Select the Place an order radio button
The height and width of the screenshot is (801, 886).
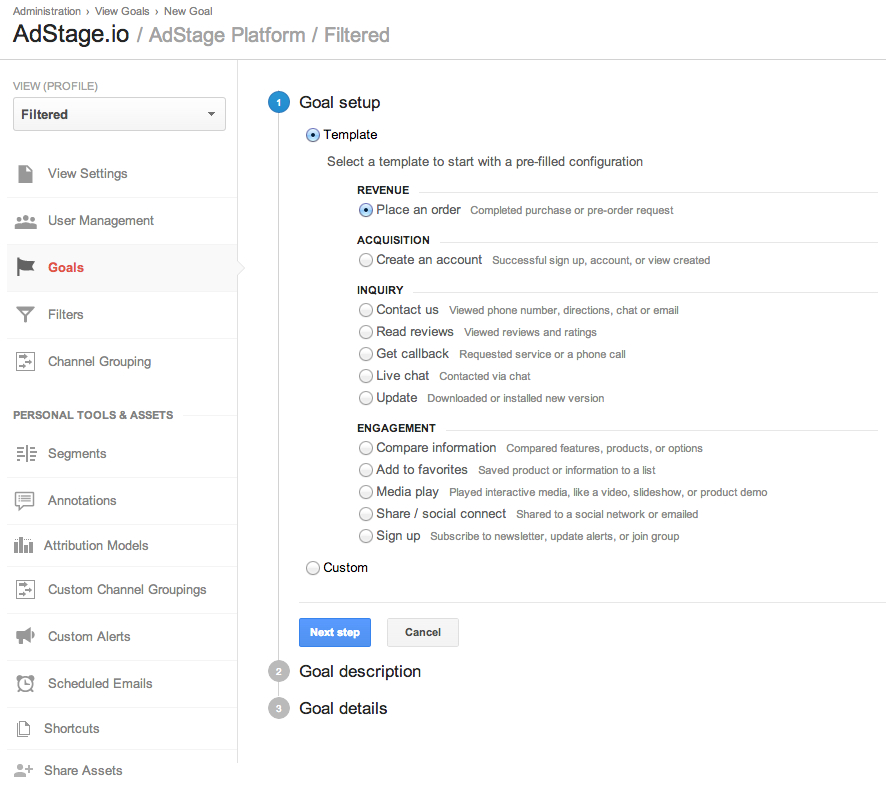click(365, 210)
